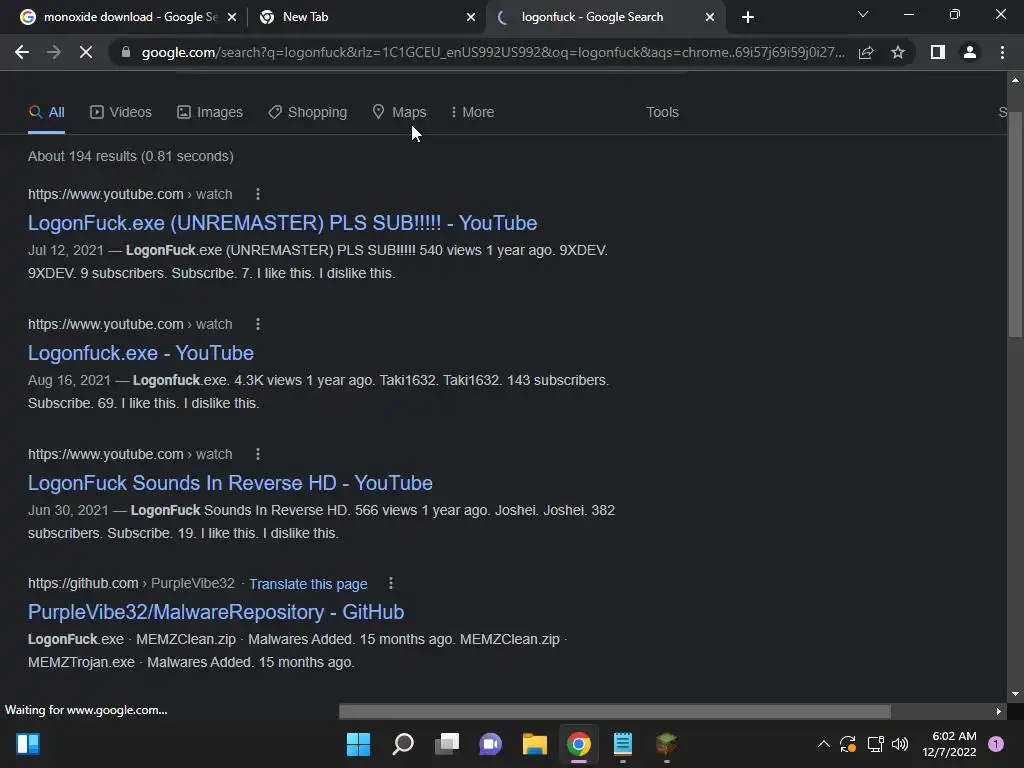Click the vertical scrollbar thumb
Image resolution: width=1024 pixels, height=768 pixels.
1015,223
